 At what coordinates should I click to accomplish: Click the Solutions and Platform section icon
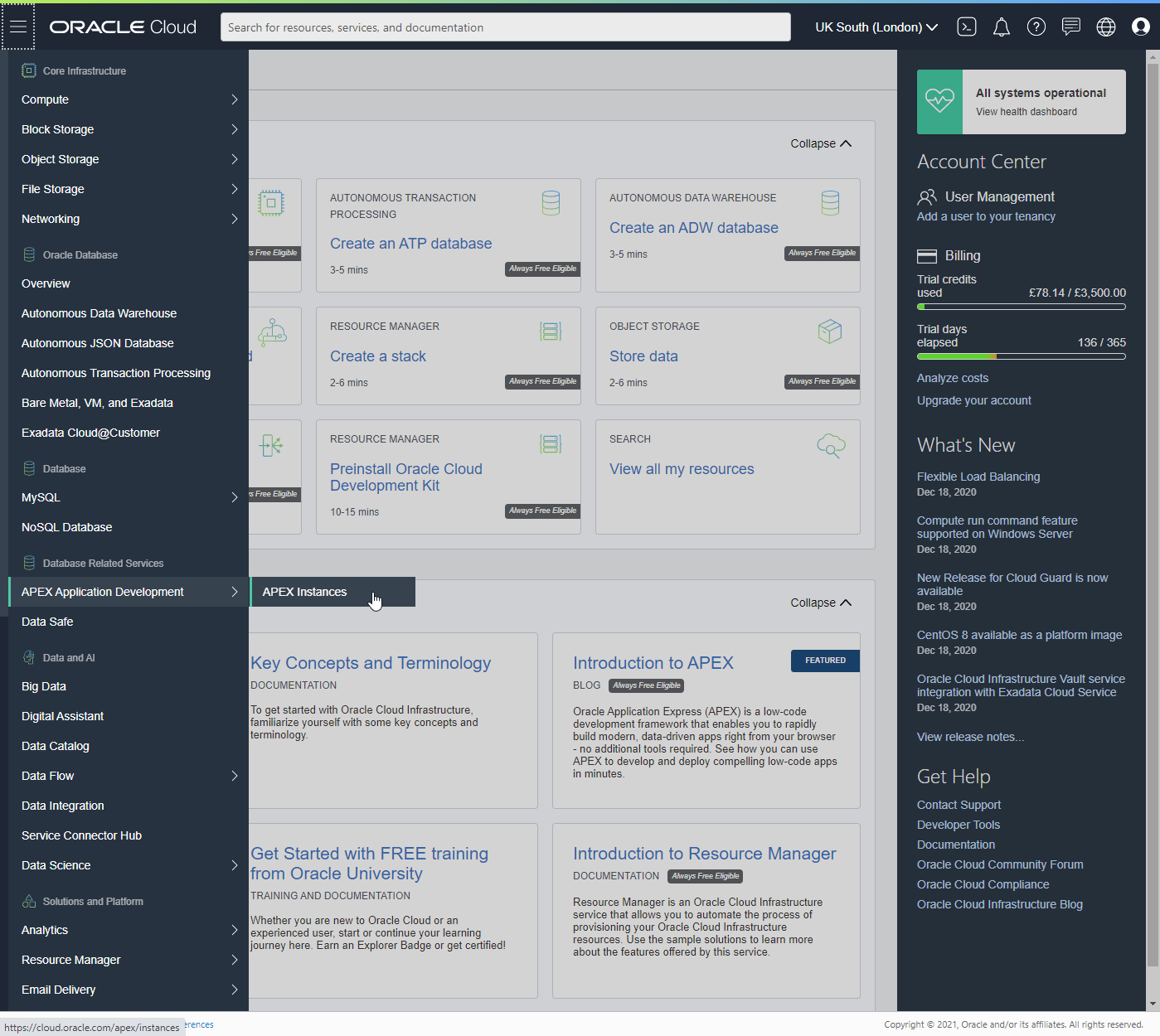[x=29, y=901]
